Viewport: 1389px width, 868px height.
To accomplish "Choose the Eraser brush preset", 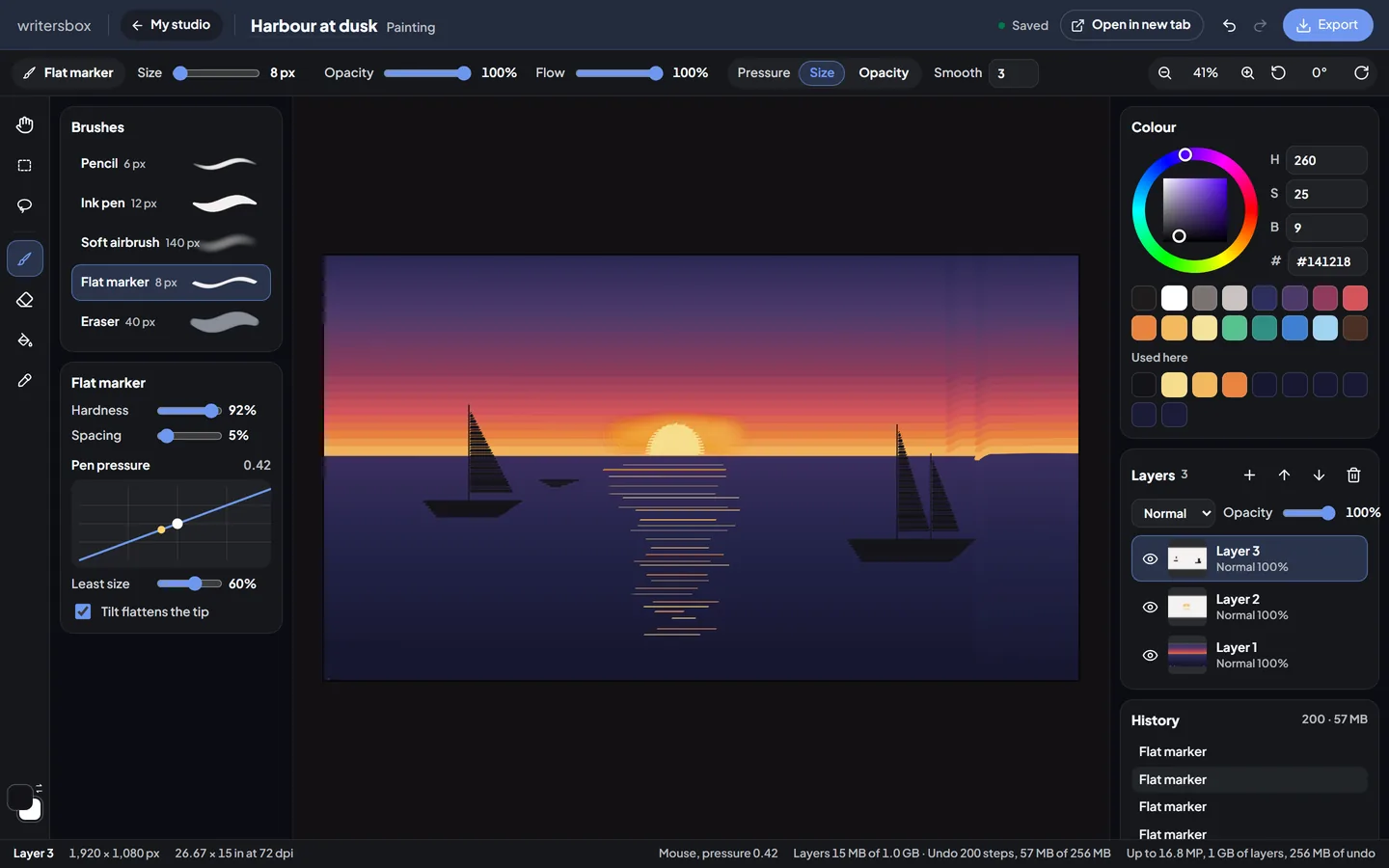I will (x=171, y=322).
